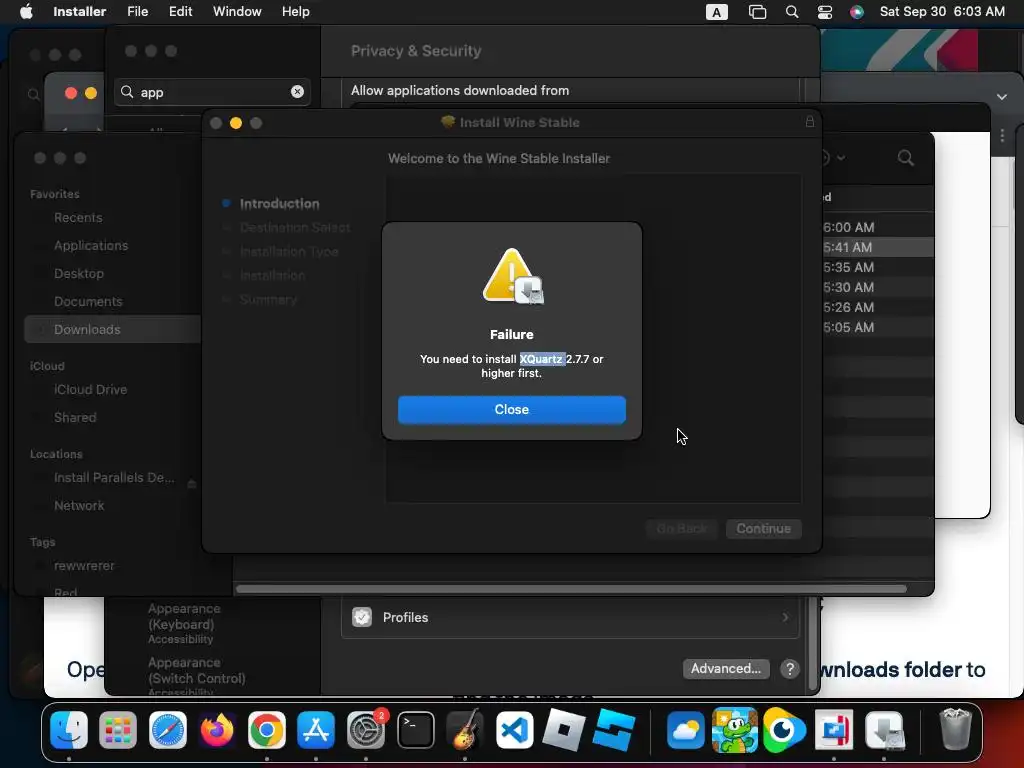Open the blue eye app in Dock
The width and height of the screenshot is (1024, 768).
tap(784, 729)
